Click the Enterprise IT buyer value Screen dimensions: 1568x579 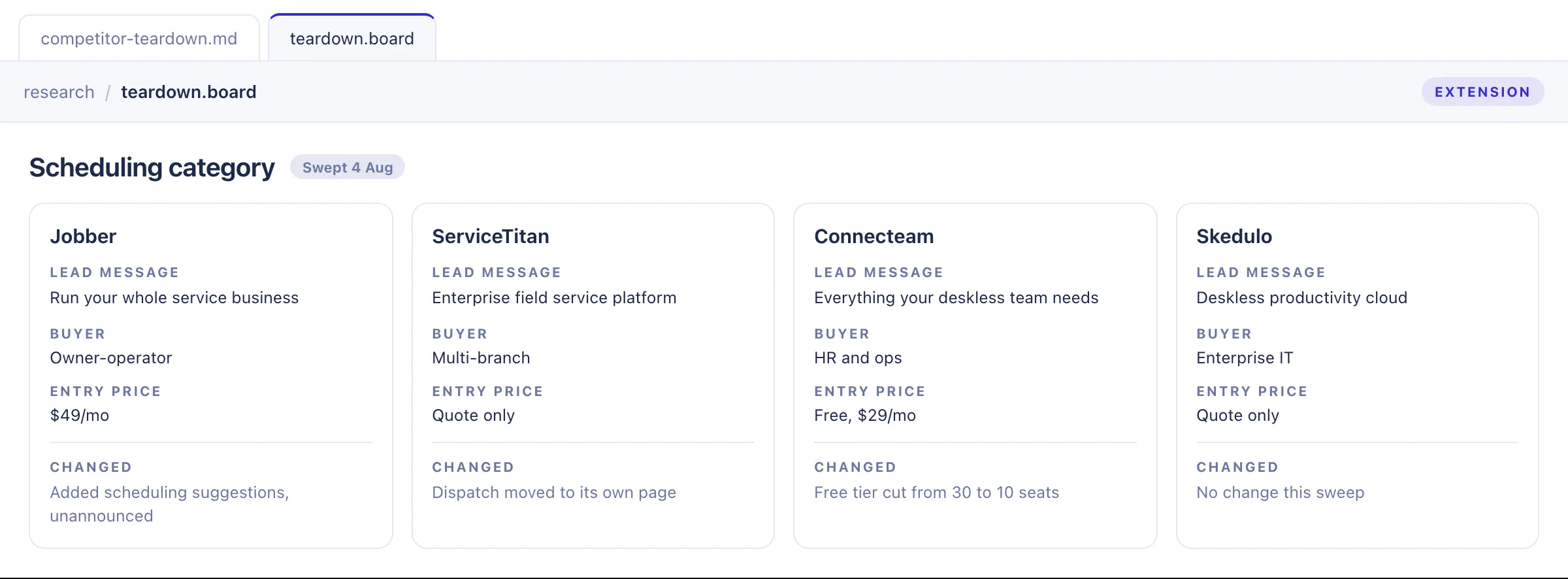[x=1245, y=358]
